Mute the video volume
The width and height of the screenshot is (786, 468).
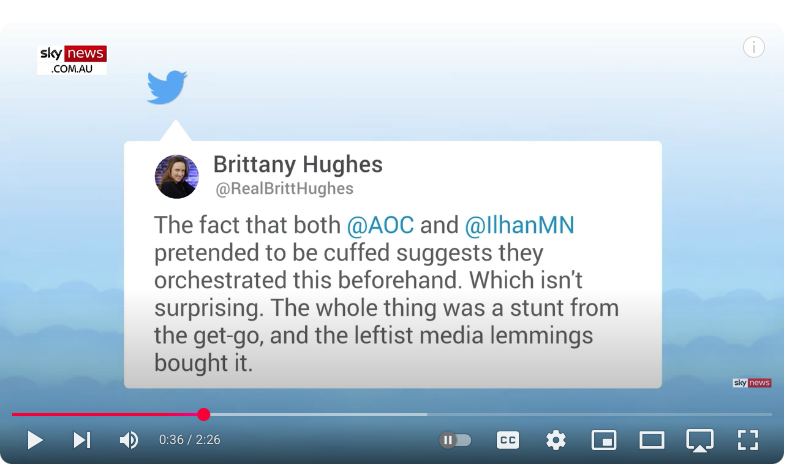(128, 440)
